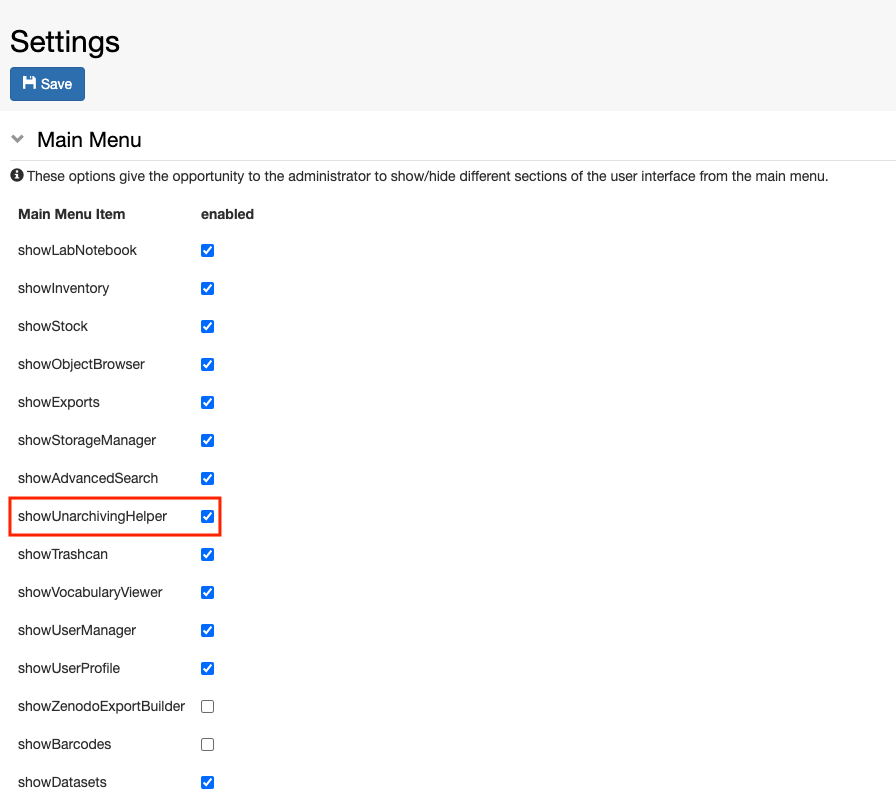Disable the showVocabularyViewer checkbox

[207, 592]
